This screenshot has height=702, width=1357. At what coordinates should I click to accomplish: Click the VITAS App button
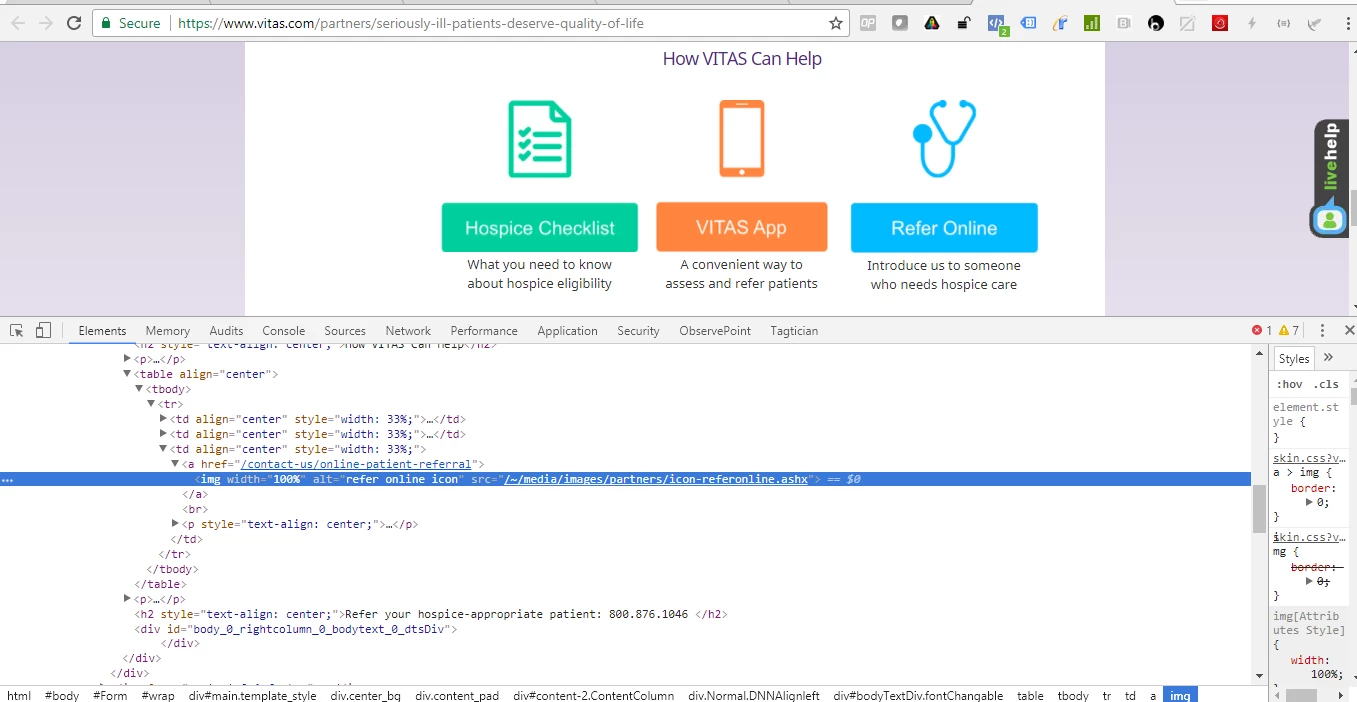tap(741, 227)
